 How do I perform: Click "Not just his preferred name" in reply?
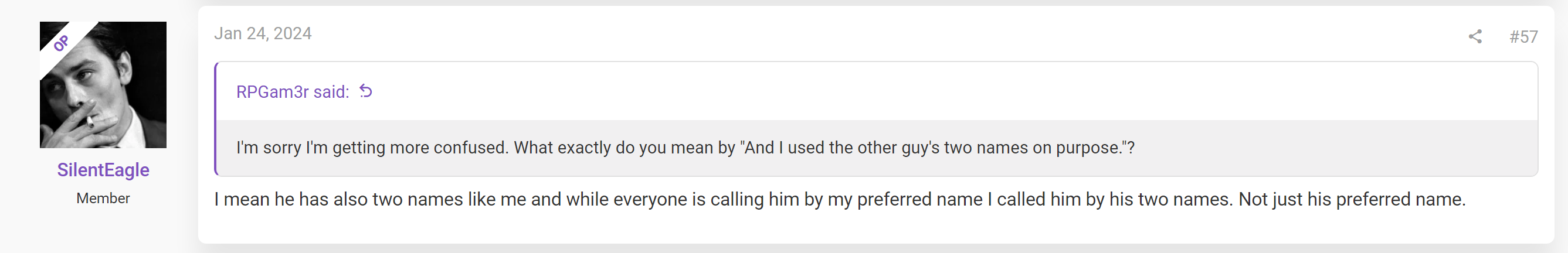(1350, 200)
